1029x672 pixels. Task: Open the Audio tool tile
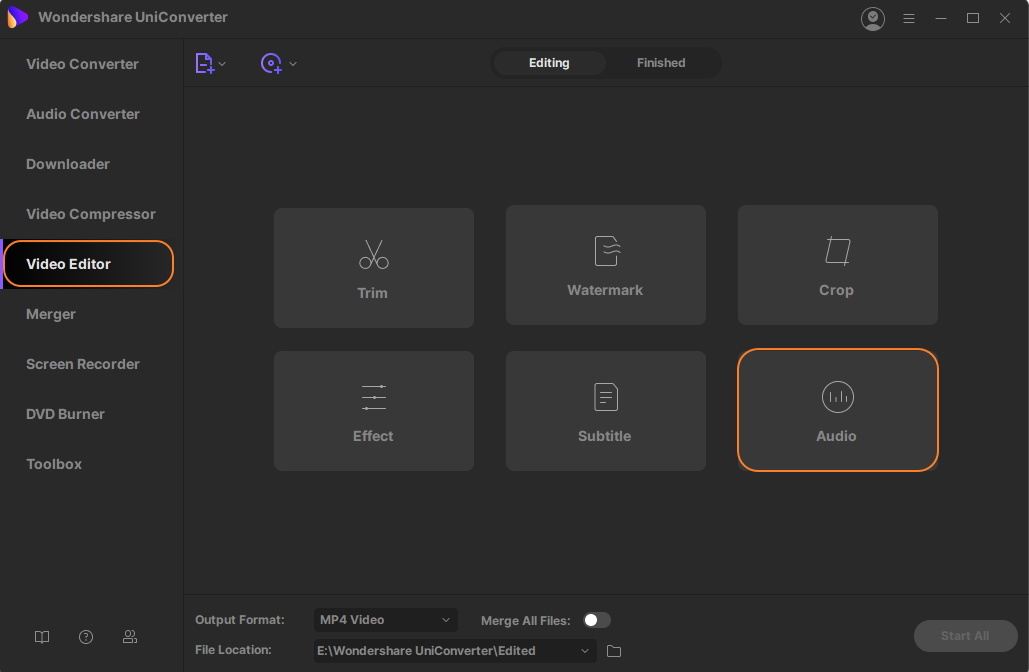click(837, 410)
